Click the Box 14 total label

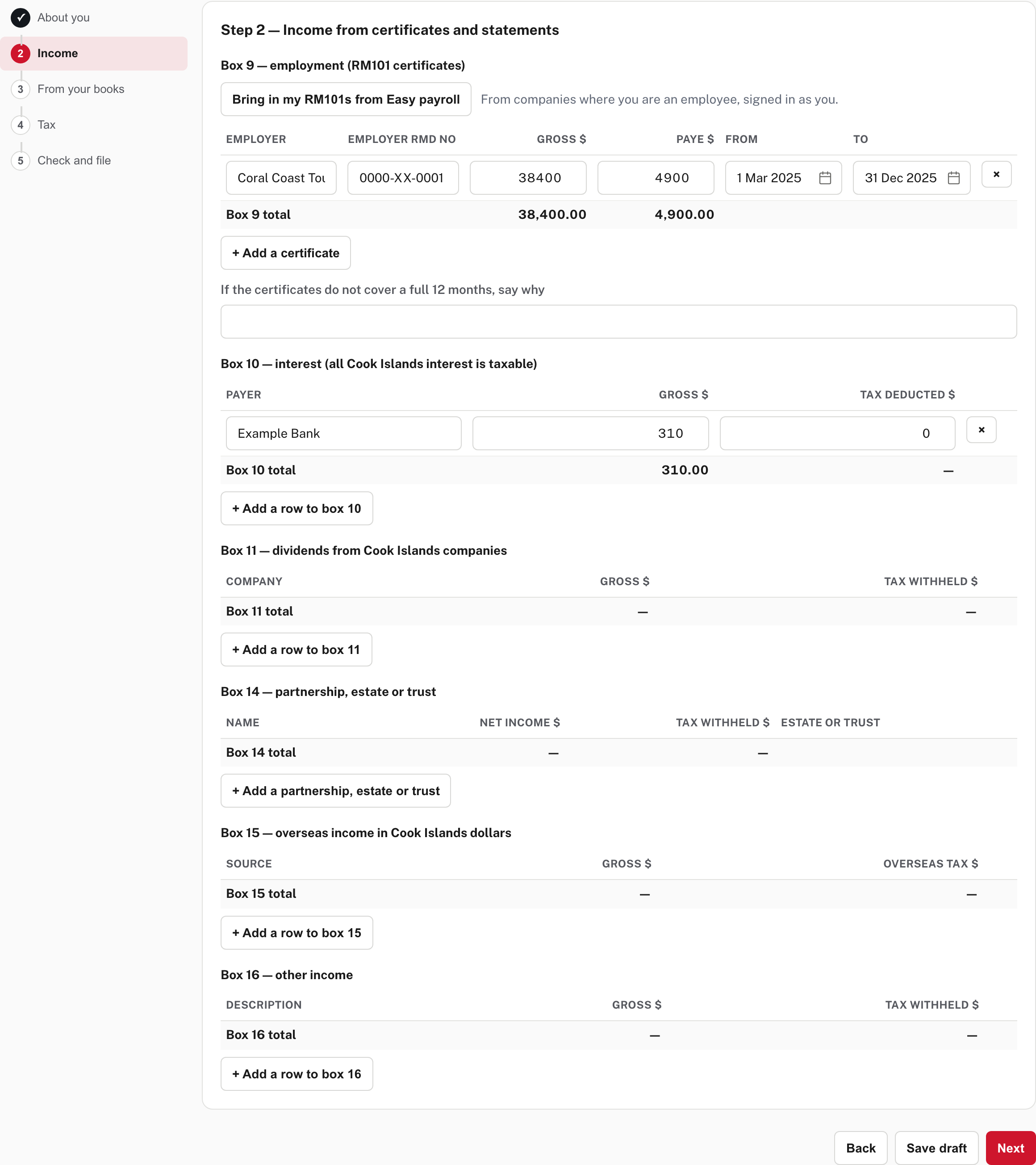pyautogui.click(x=261, y=752)
